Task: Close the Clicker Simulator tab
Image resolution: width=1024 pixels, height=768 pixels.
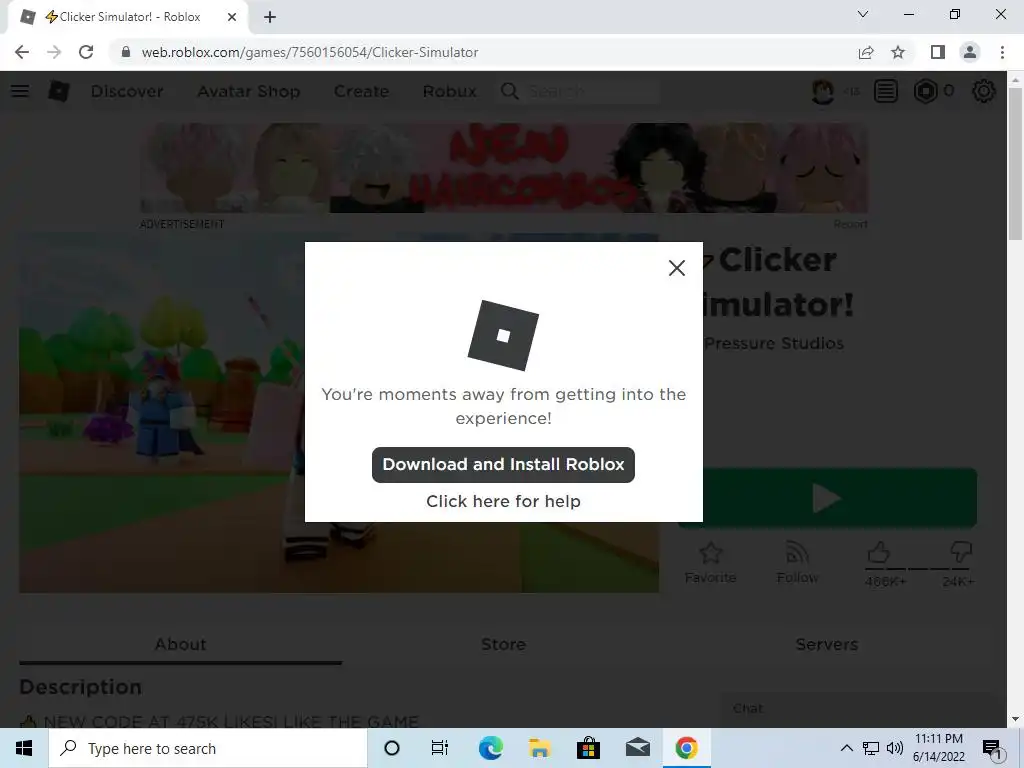Action: [232, 17]
